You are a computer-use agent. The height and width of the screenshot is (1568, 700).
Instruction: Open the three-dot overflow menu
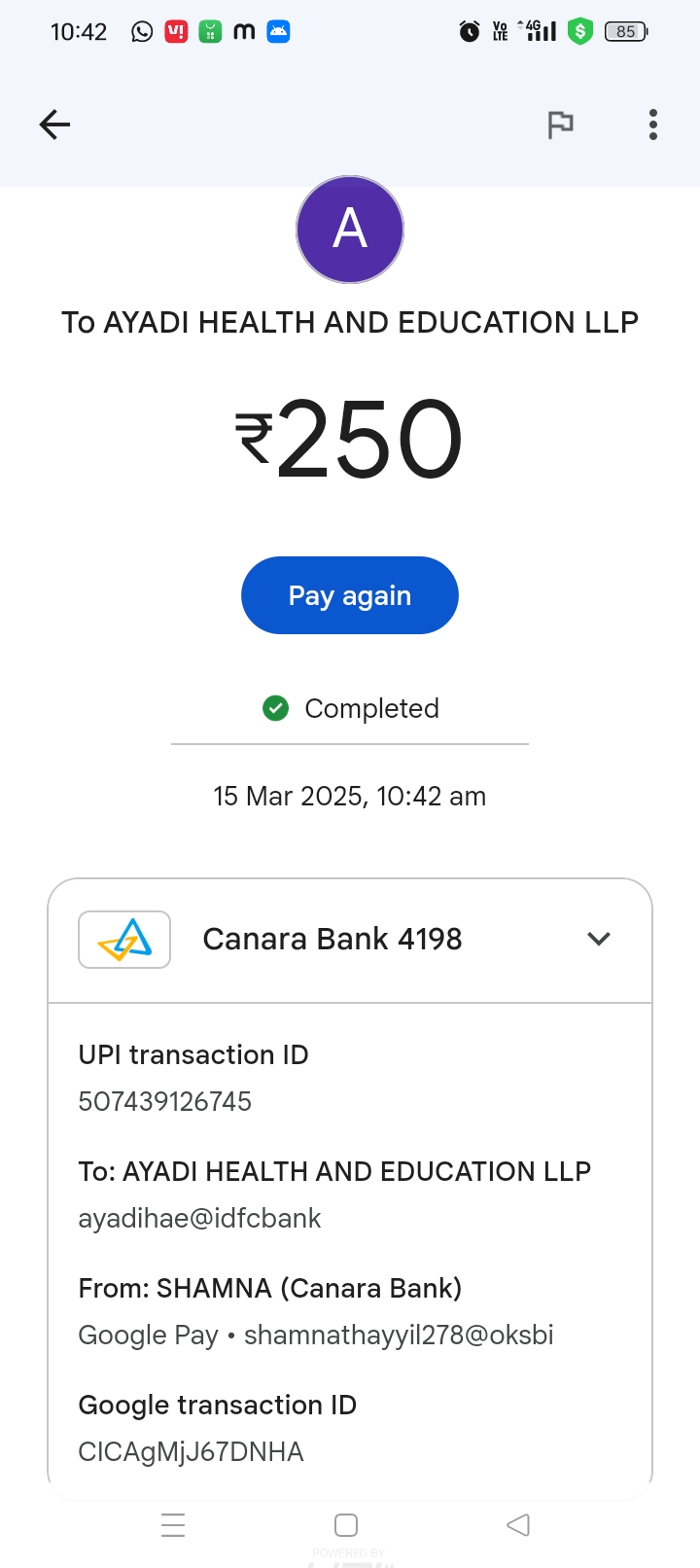click(x=653, y=125)
